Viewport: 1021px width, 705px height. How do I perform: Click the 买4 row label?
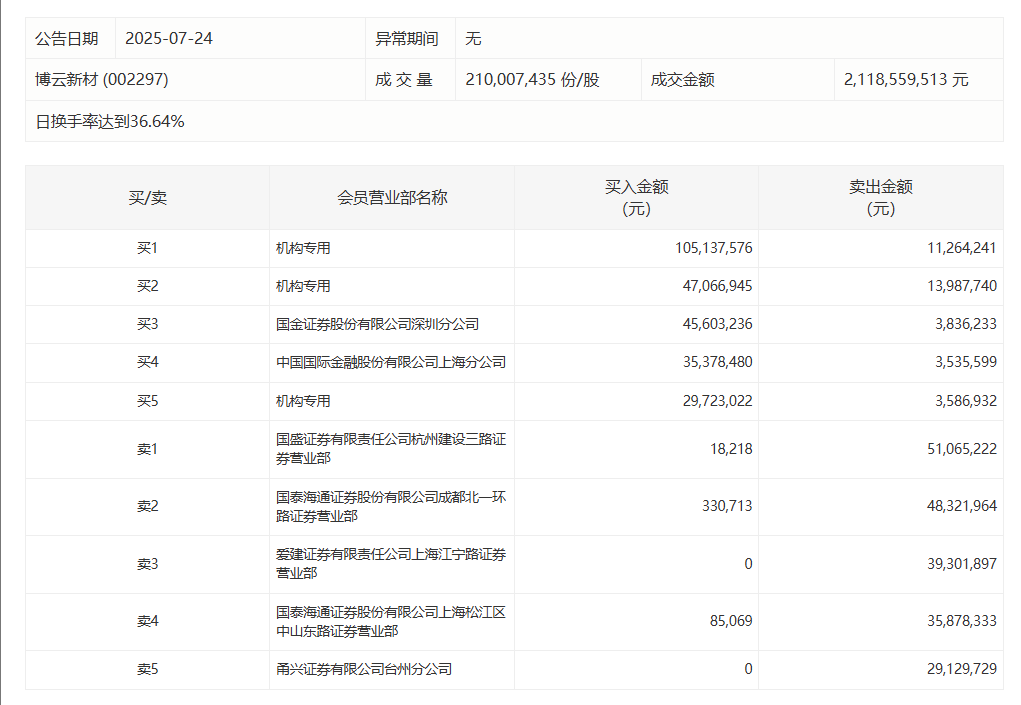click(x=147, y=362)
